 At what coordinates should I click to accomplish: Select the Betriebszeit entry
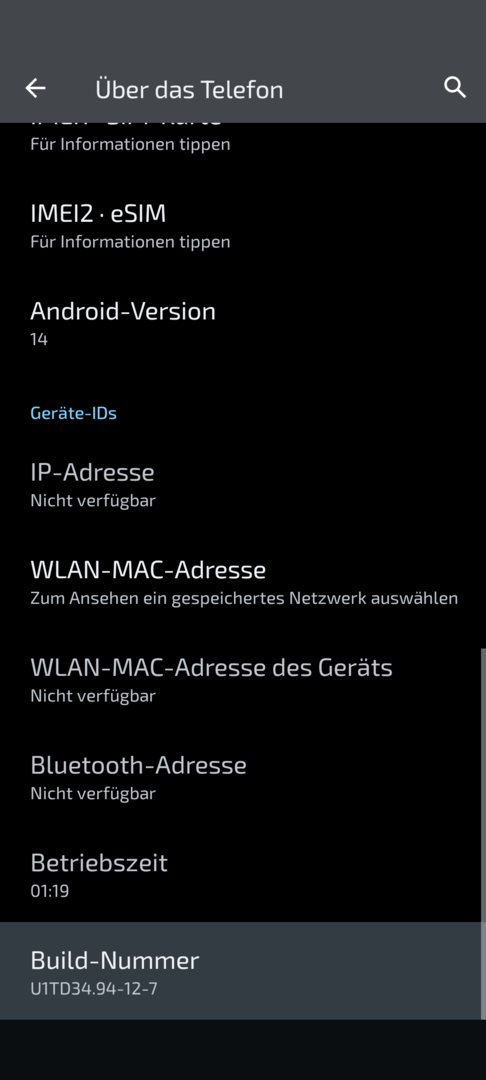coord(243,875)
